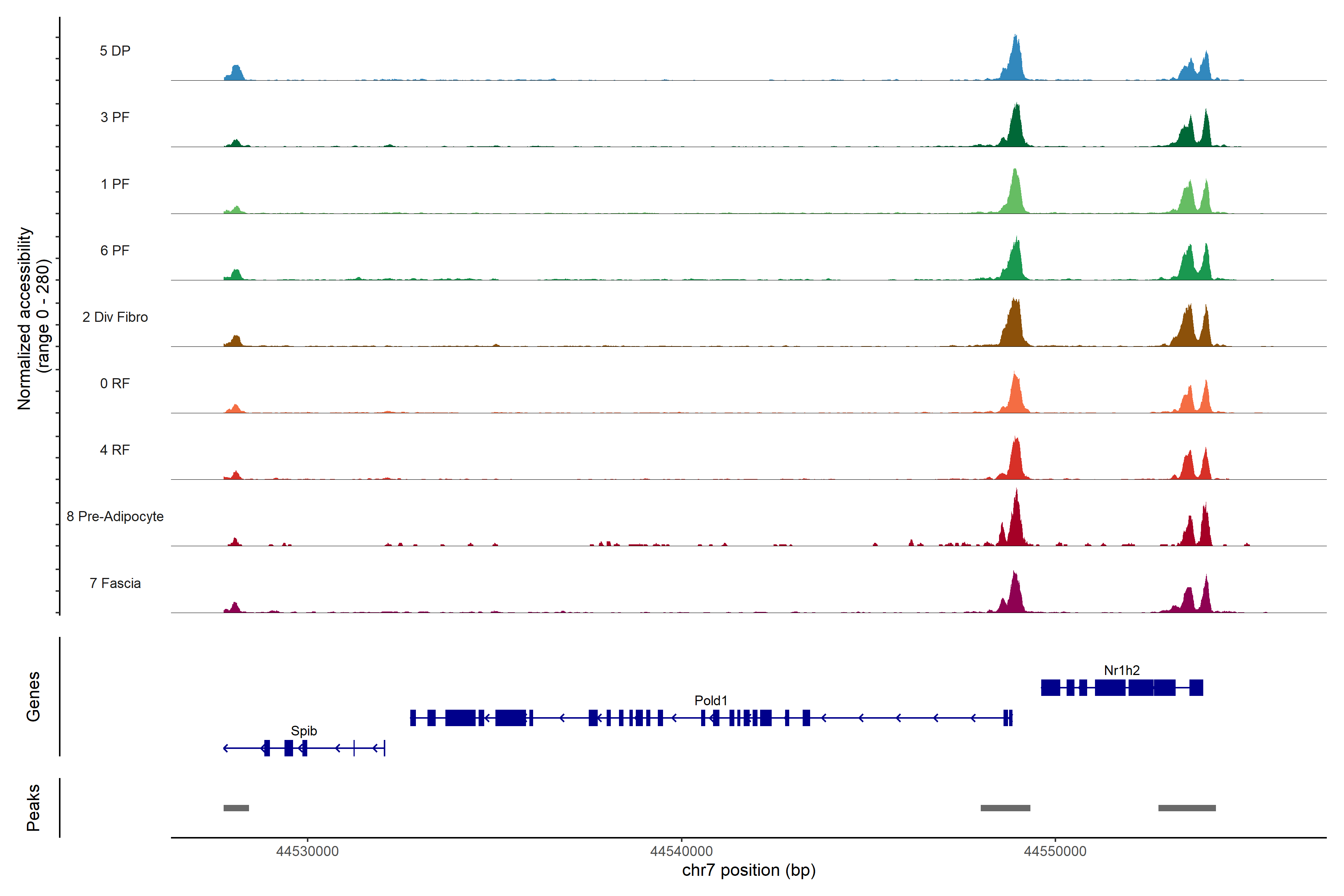The height and width of the screenshot is (896, 1344).
Task: Click the 44530000 axis tick label
Action: [x=307, y=852]
